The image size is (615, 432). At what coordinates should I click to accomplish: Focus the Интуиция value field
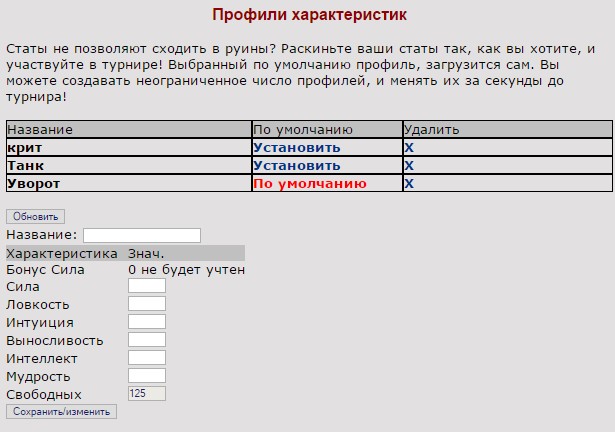147,322
